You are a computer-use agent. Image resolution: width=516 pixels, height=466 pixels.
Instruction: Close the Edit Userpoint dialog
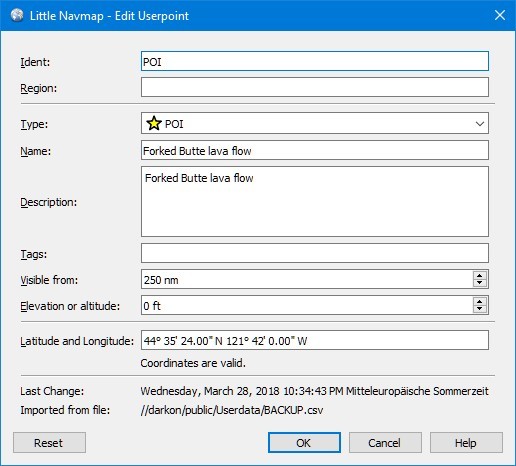[500, 15]
